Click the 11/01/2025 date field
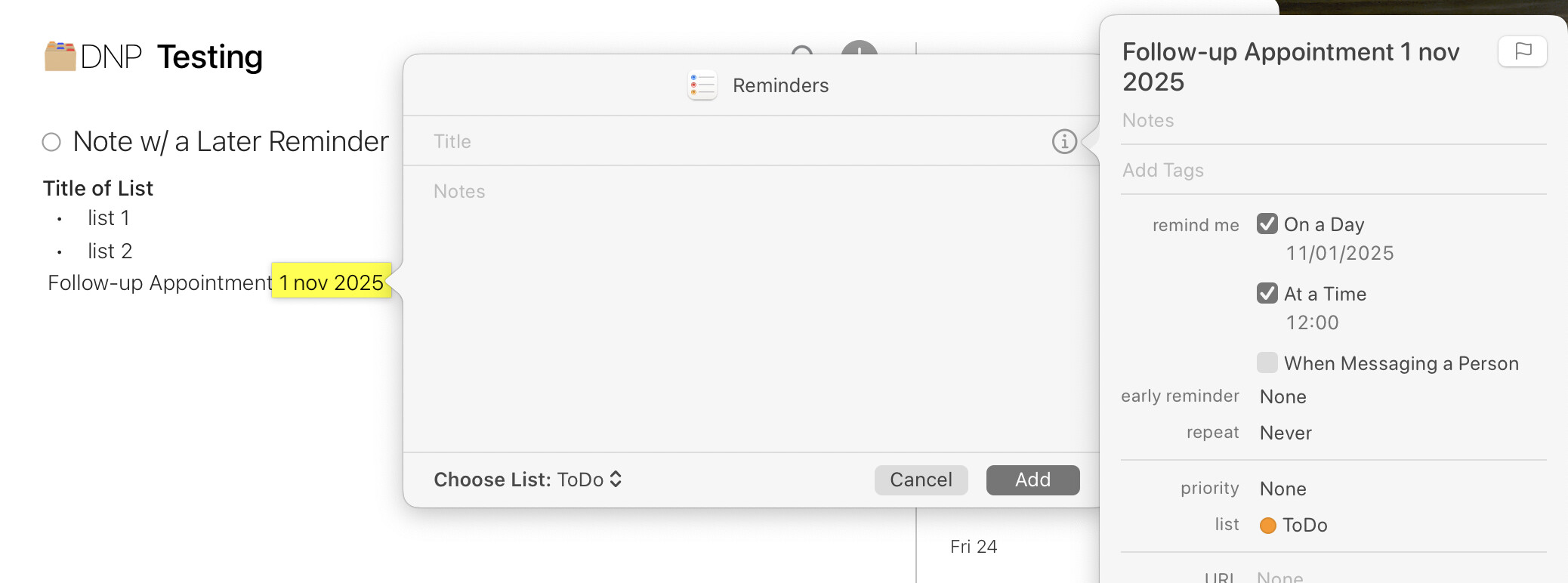1568x583 pixels. coord(1340,254)
